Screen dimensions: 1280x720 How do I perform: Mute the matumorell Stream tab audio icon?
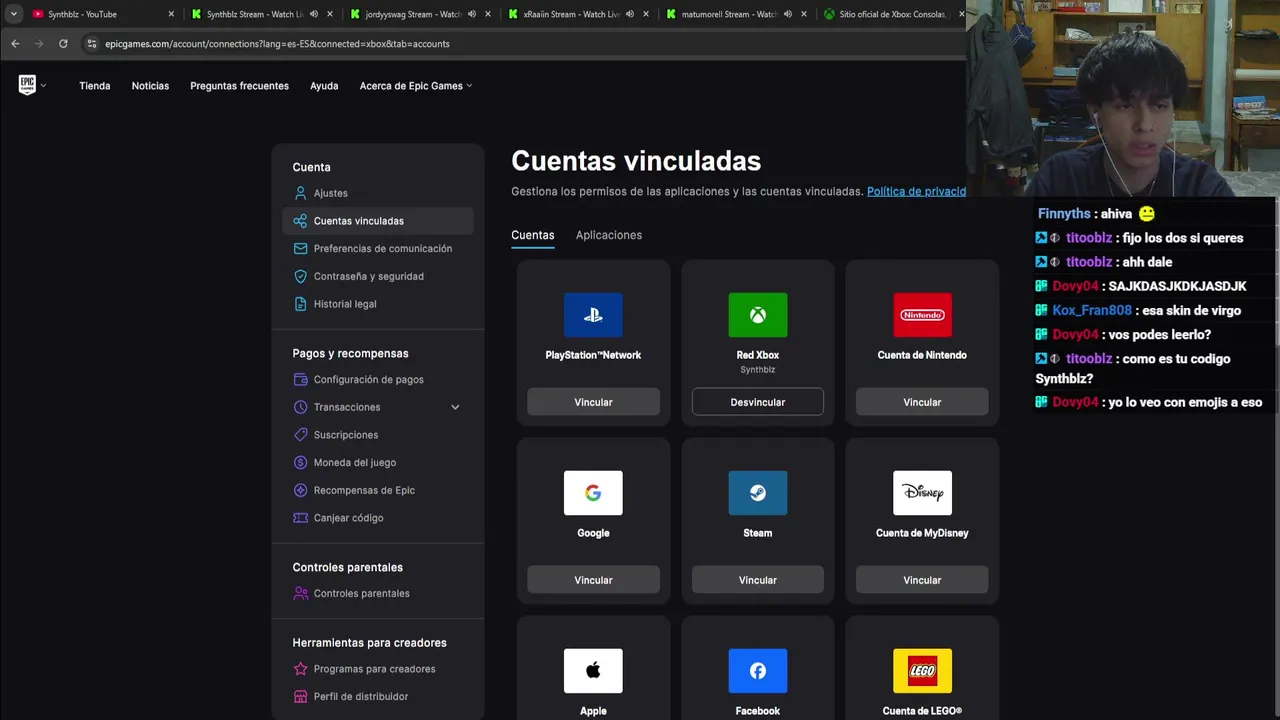click(x=788, y=14)
